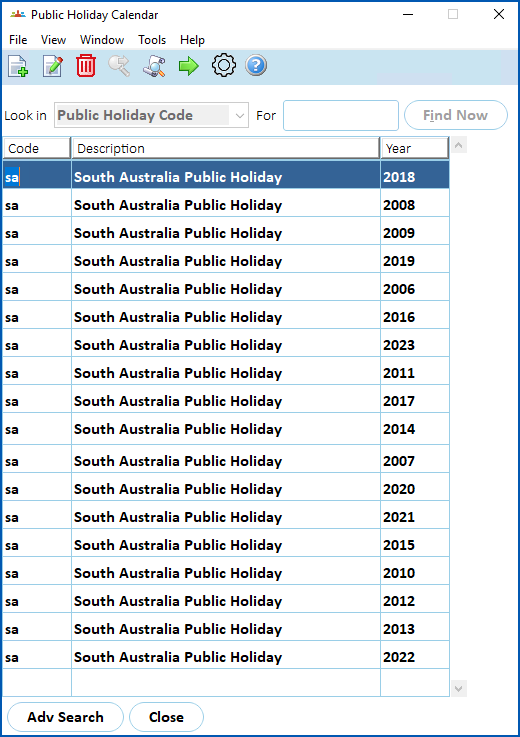Click the Edit record pencil icon
Image resolution: width=520 pixels, height=737 pixels.
(x=53, y=66)
